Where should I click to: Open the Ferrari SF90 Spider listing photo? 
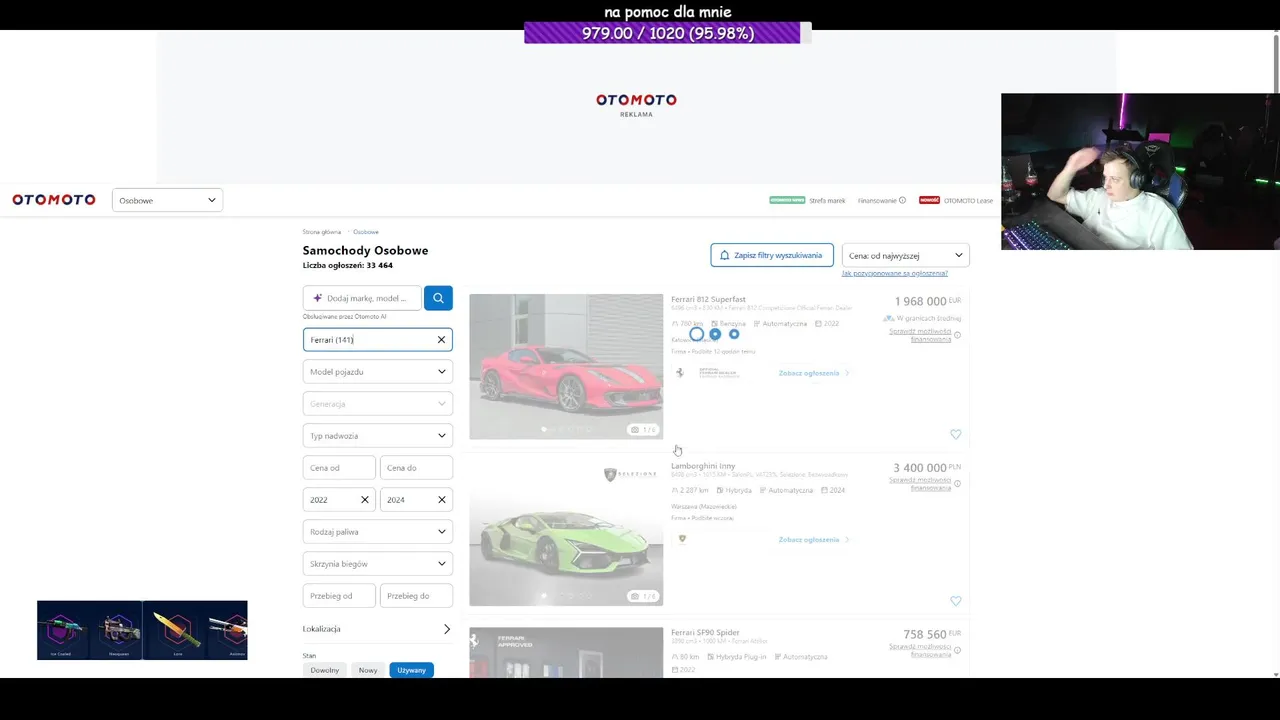(x=566, y=652)
